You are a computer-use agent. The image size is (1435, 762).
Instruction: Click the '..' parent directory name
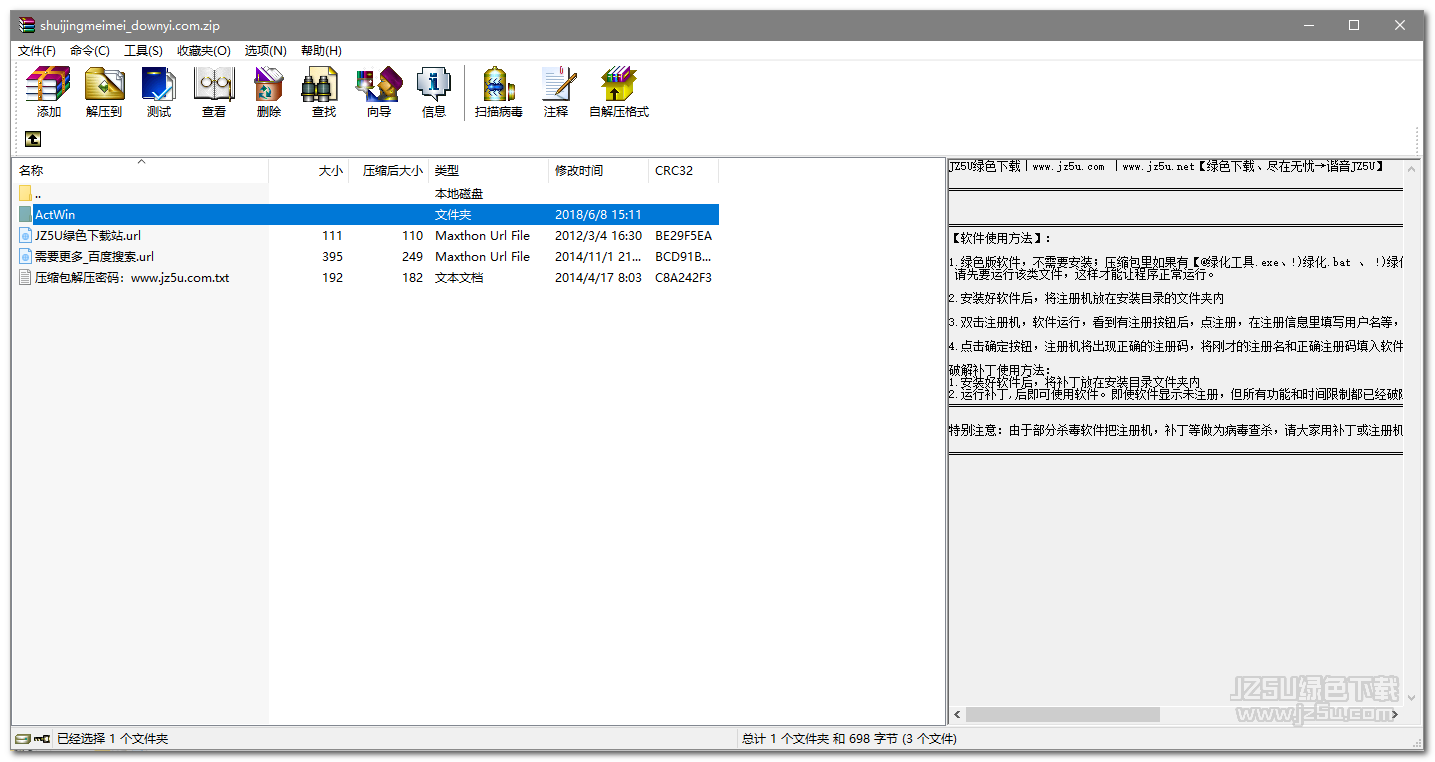pyautogui.click(x=38, y=194)
